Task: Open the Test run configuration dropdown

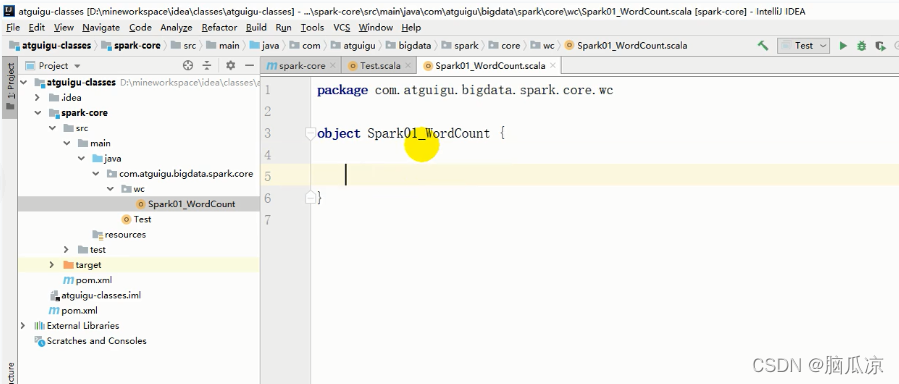Action: (x=803, y=45)
